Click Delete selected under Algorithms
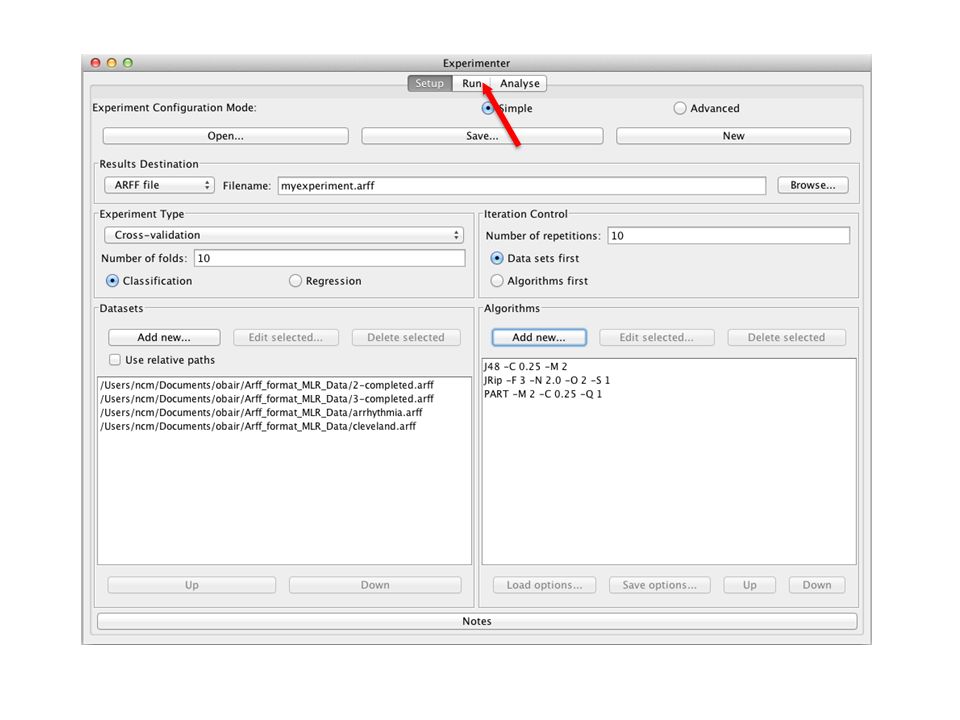The image size is (960, 720). [786, 337]
